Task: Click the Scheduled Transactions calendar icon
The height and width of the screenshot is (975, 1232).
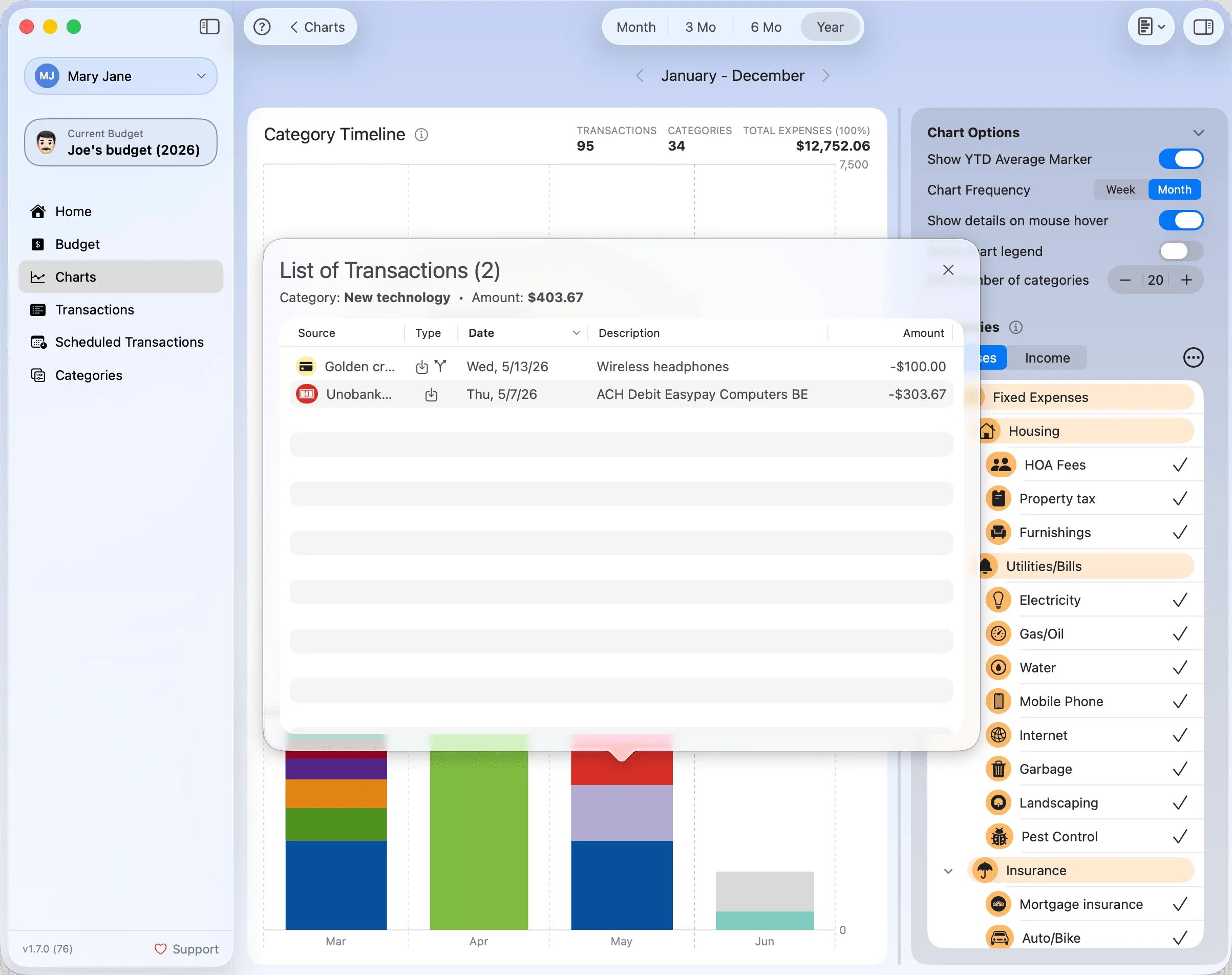Action: tap(38, 343)
